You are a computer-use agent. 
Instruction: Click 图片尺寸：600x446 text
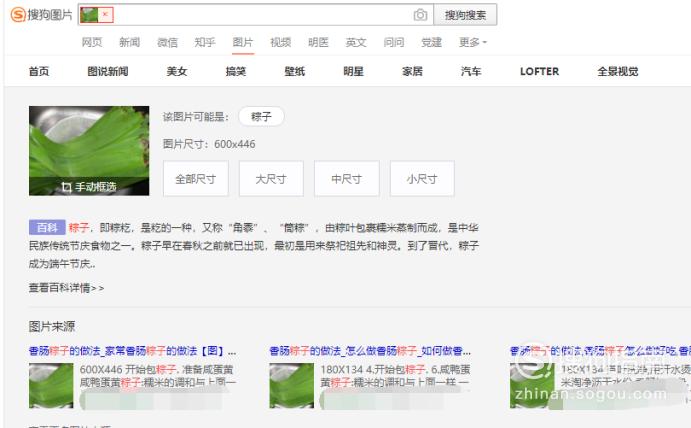(209, 144)
